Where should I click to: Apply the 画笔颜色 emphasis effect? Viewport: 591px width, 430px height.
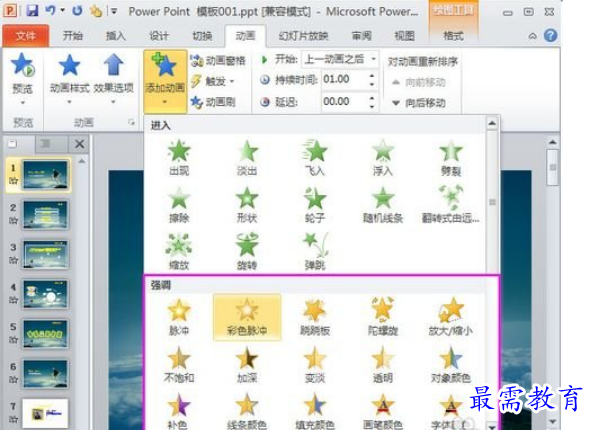point(383,411)
